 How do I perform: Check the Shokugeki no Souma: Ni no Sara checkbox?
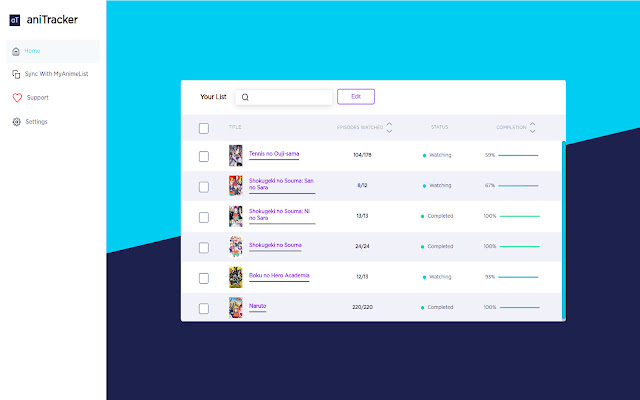[x=204, y=217]
